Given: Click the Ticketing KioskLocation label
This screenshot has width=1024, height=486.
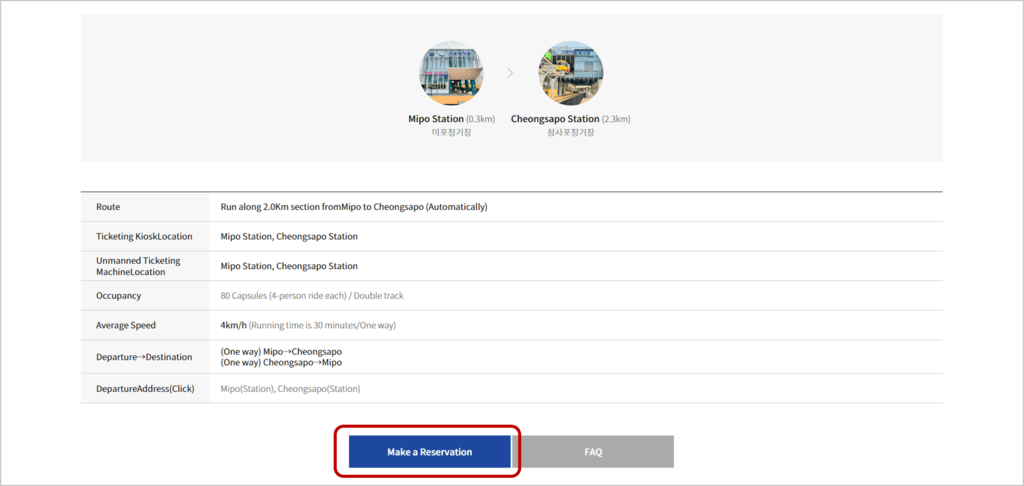Looking at the screenshot, I should pos(144,236).
